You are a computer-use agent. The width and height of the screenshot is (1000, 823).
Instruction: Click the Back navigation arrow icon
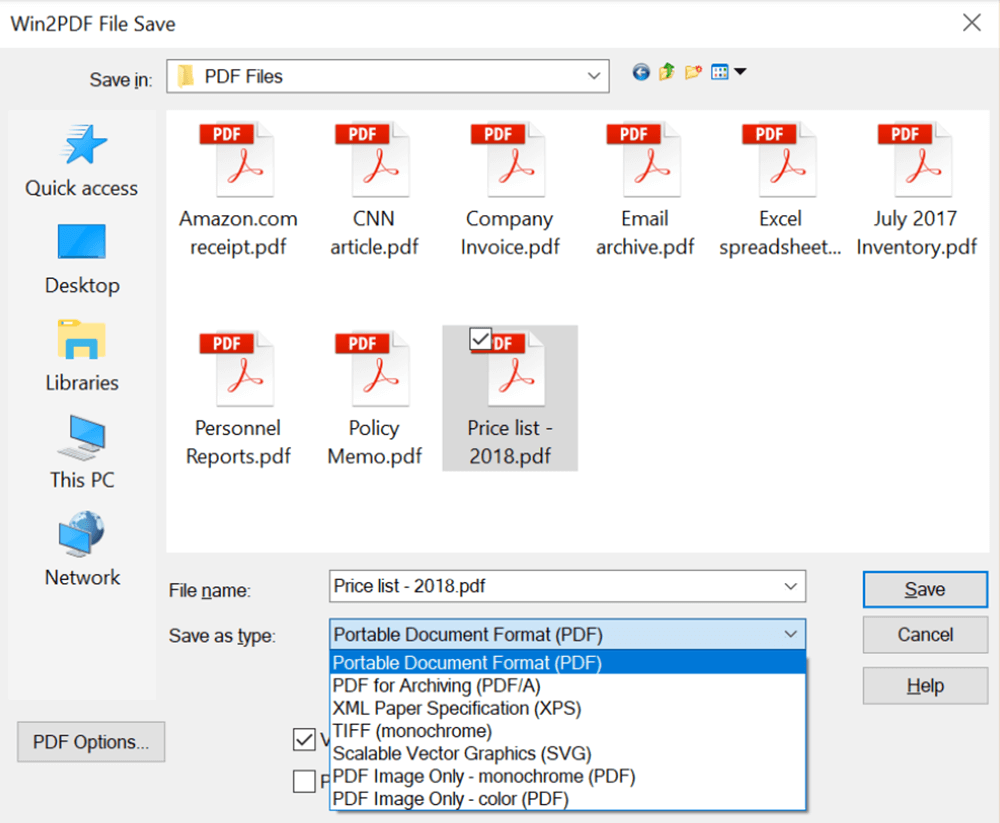641,72
